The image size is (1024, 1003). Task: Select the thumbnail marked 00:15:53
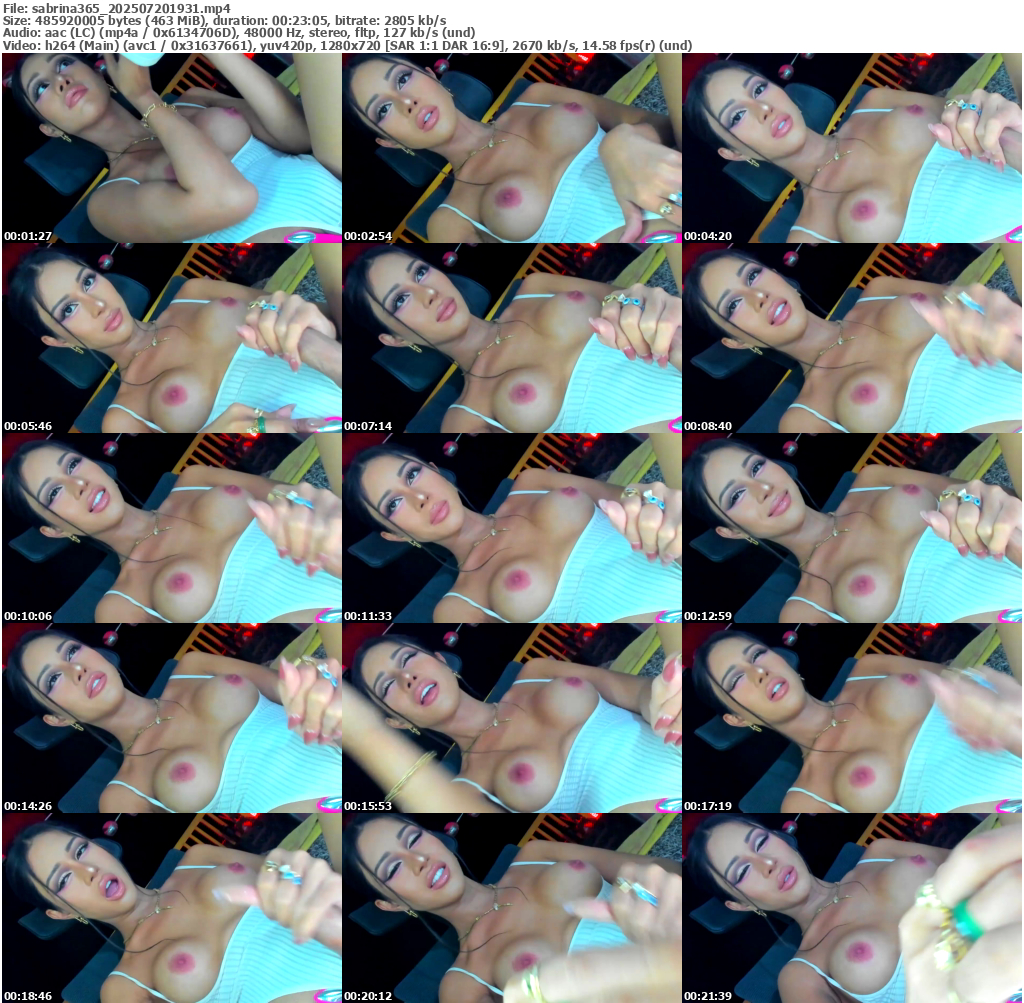[511, 718]
